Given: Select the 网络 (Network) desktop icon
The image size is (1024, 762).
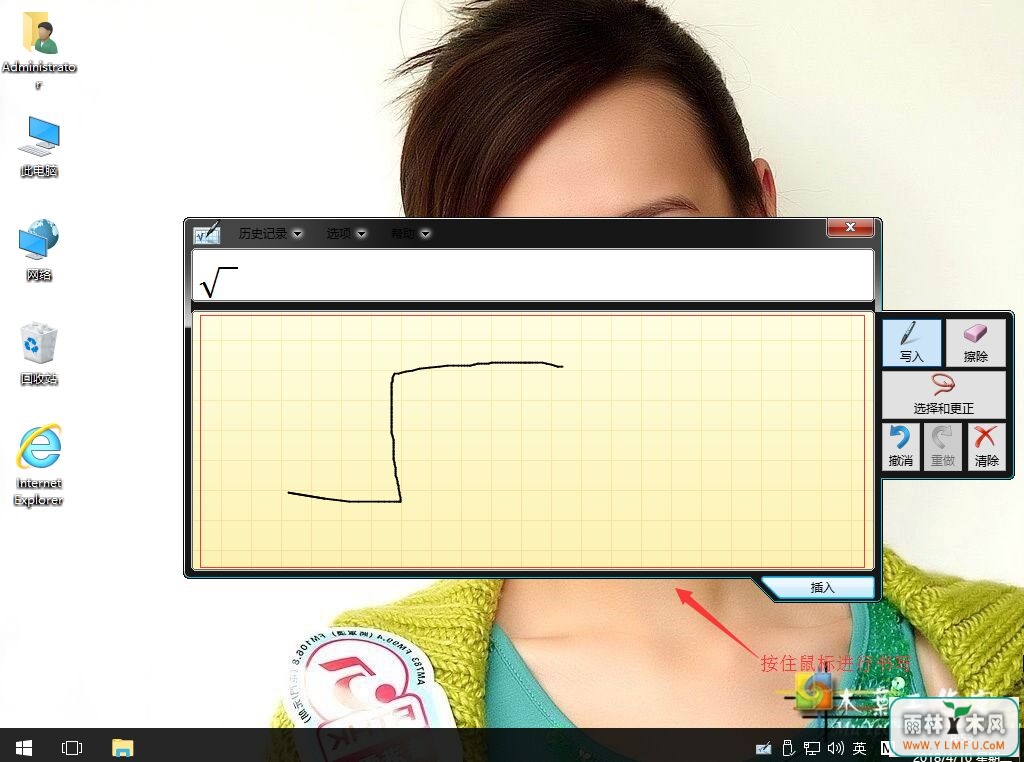Looking at the screenshot, I should (39, 251).
